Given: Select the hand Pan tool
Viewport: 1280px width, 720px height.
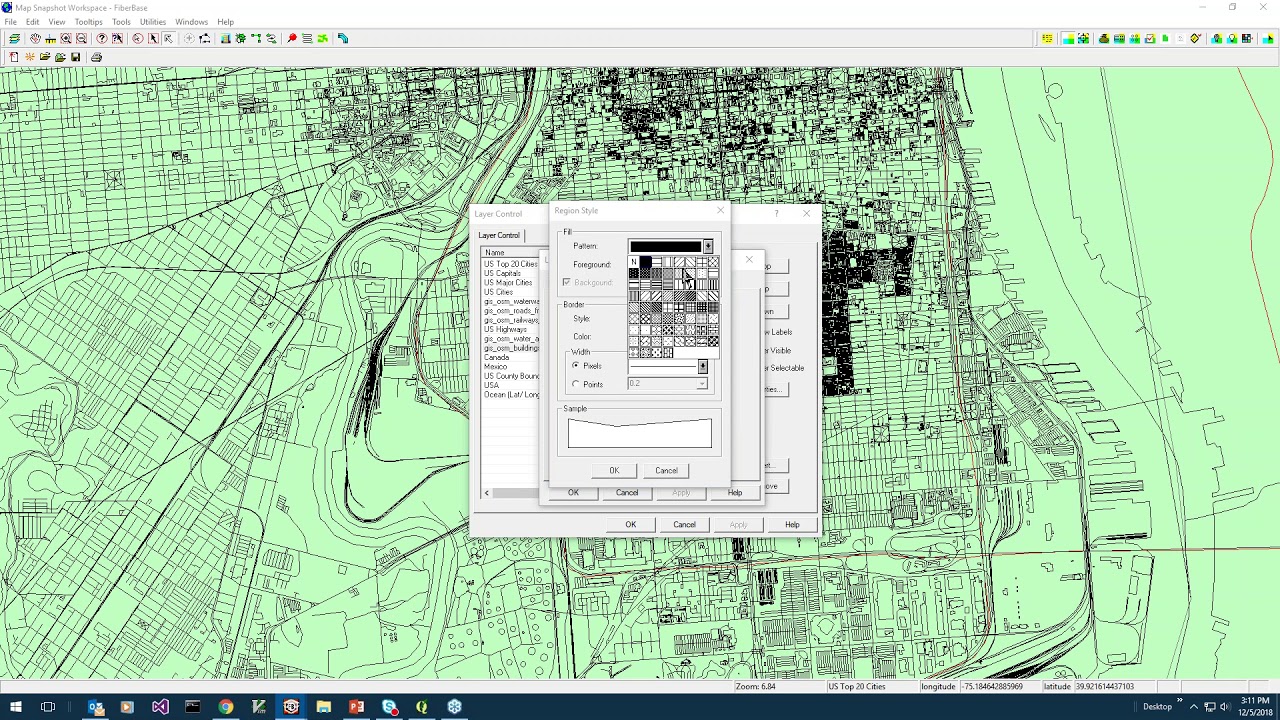Looking at the screenshot, I should click(x=35, y=38).
